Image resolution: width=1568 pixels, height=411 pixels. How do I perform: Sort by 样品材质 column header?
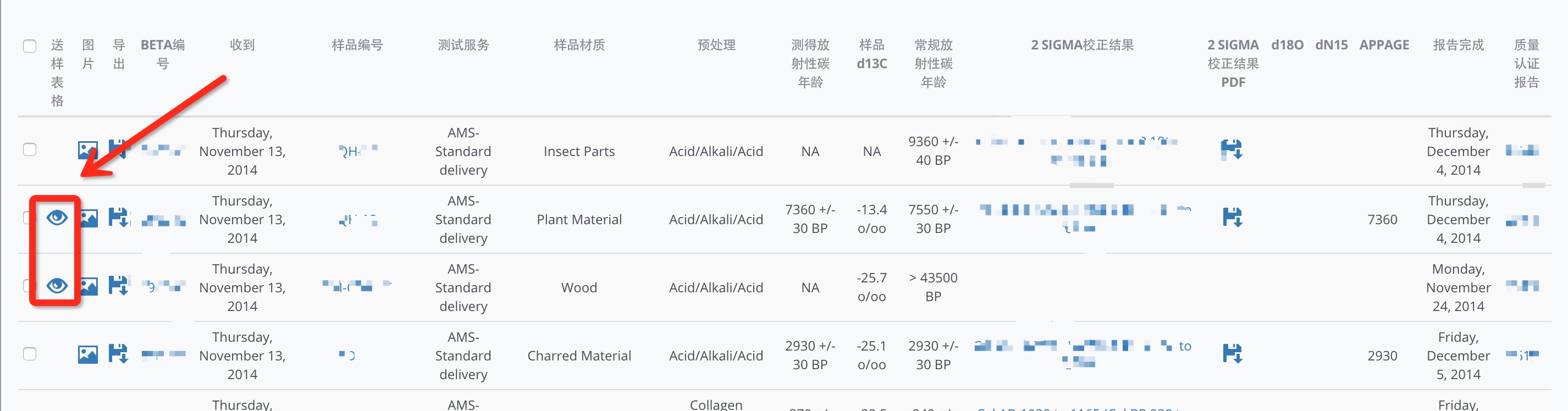pyautogui.click(x=579, y=45)
